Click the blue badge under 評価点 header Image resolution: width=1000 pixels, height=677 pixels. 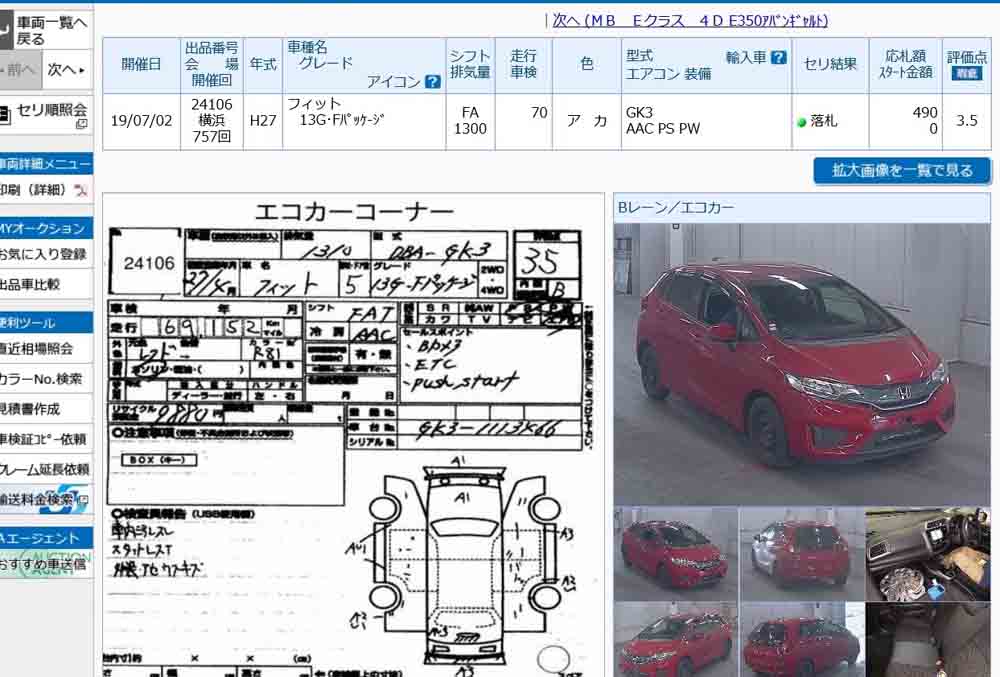click(966, 73)
